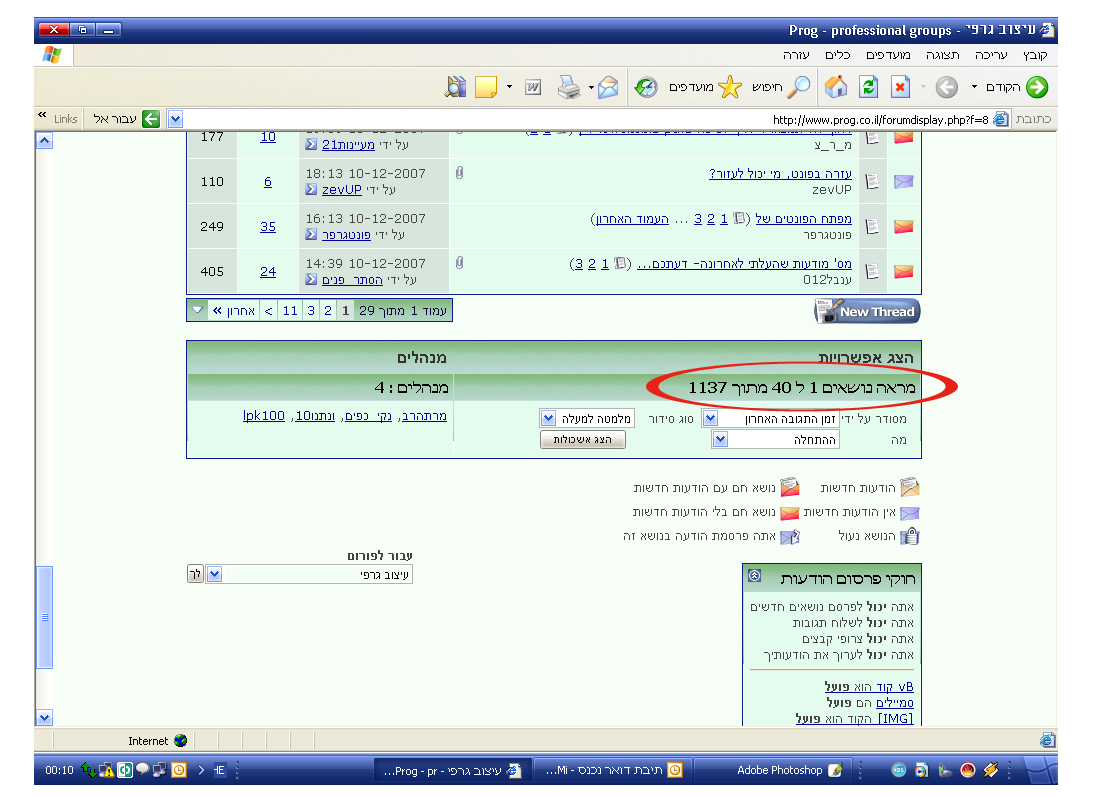Click the vertical scrollbar down arrow
Screen dimensions: 1104x797
(44, 718)
